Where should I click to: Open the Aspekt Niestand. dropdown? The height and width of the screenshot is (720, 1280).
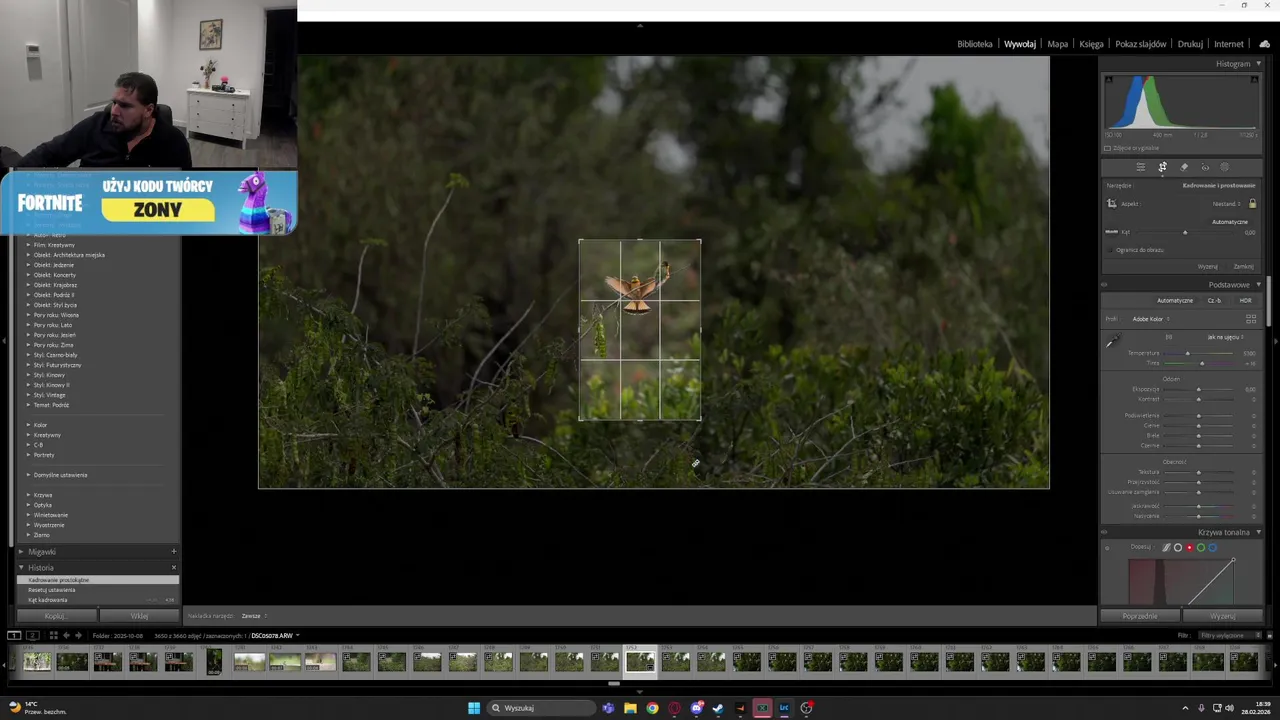point(1228,204)
